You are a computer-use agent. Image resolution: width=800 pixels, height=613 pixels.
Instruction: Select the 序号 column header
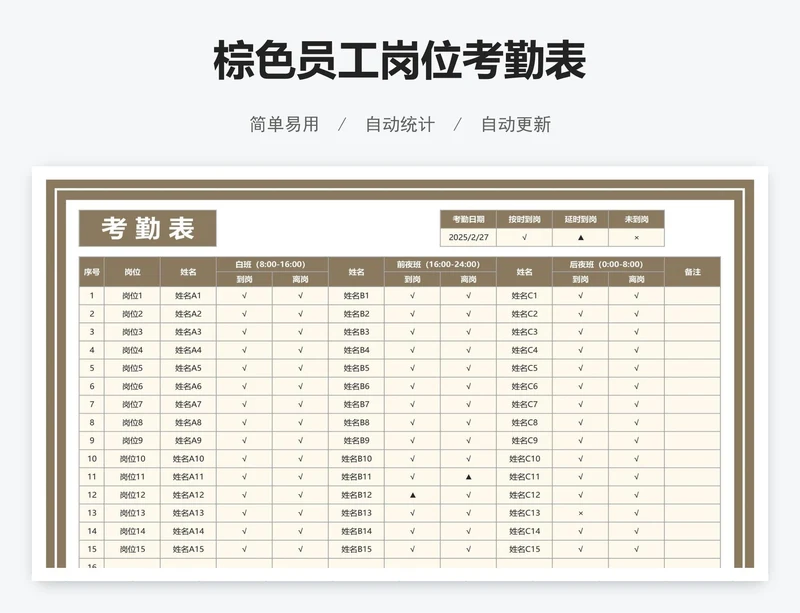92,272
